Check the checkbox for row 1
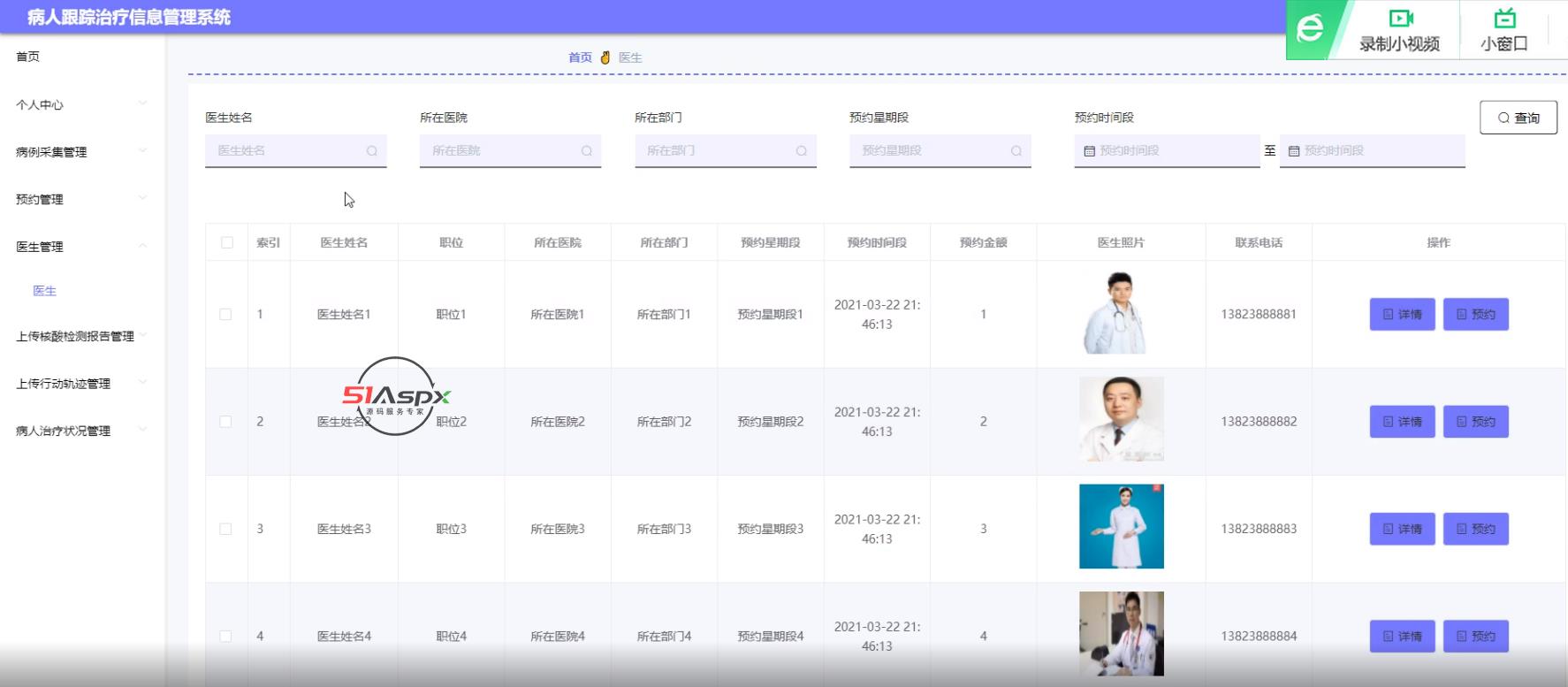 [x=226, y=315]
